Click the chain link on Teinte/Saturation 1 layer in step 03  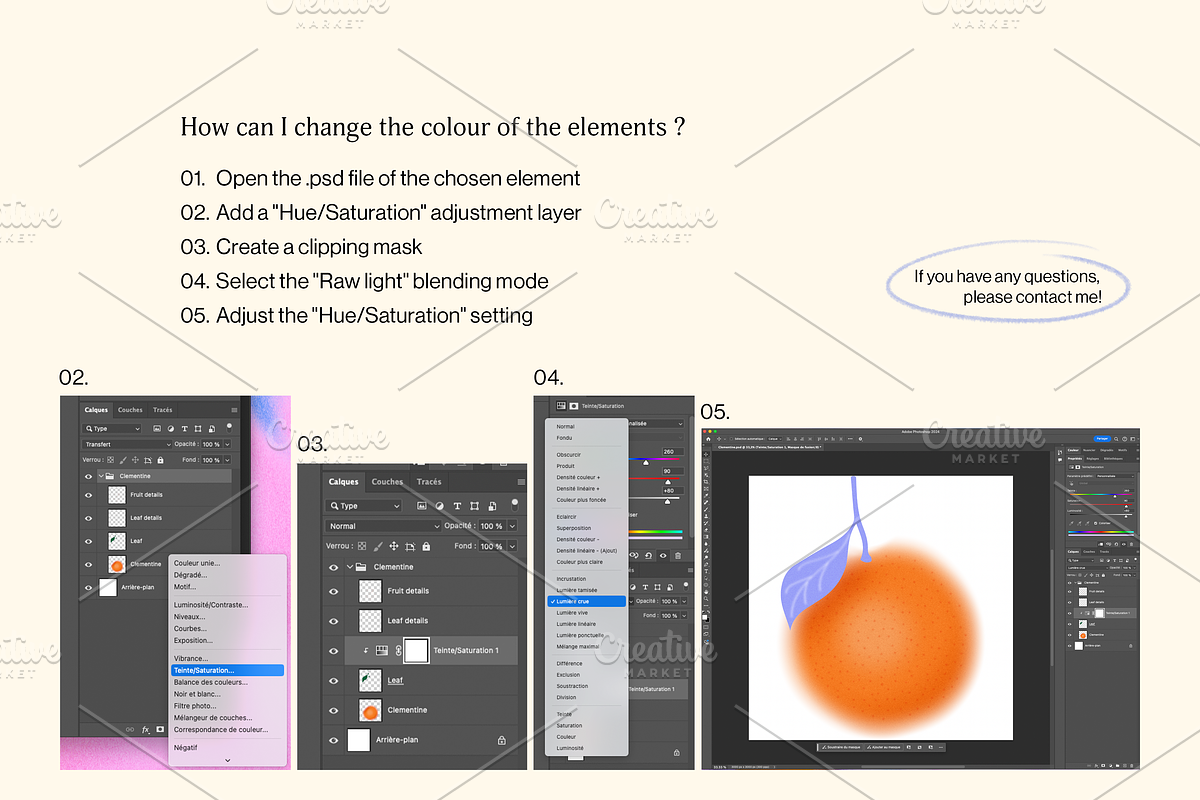(x=396, y=650)
